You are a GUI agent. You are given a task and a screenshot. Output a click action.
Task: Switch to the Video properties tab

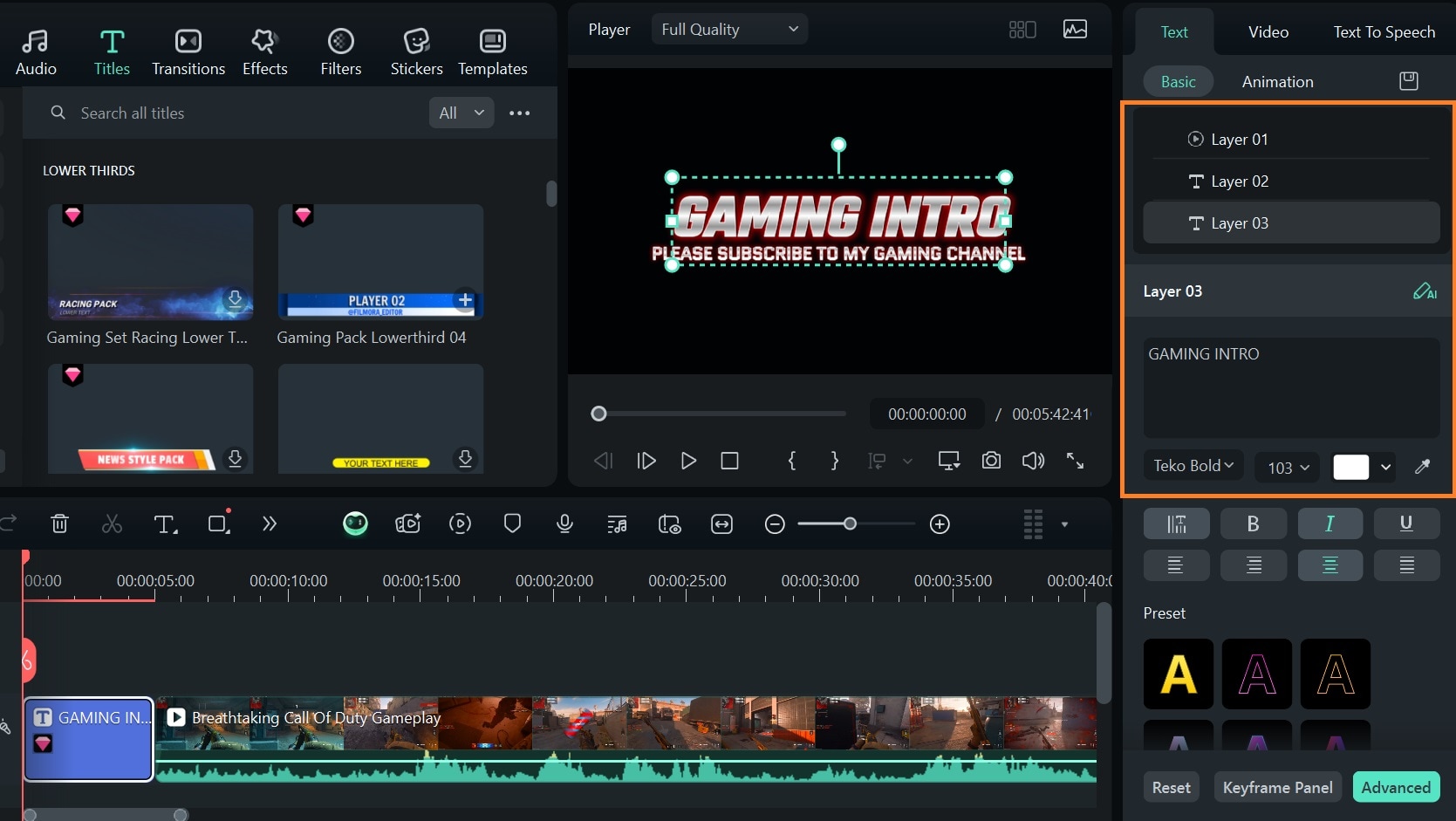(x=1268, y=31)
